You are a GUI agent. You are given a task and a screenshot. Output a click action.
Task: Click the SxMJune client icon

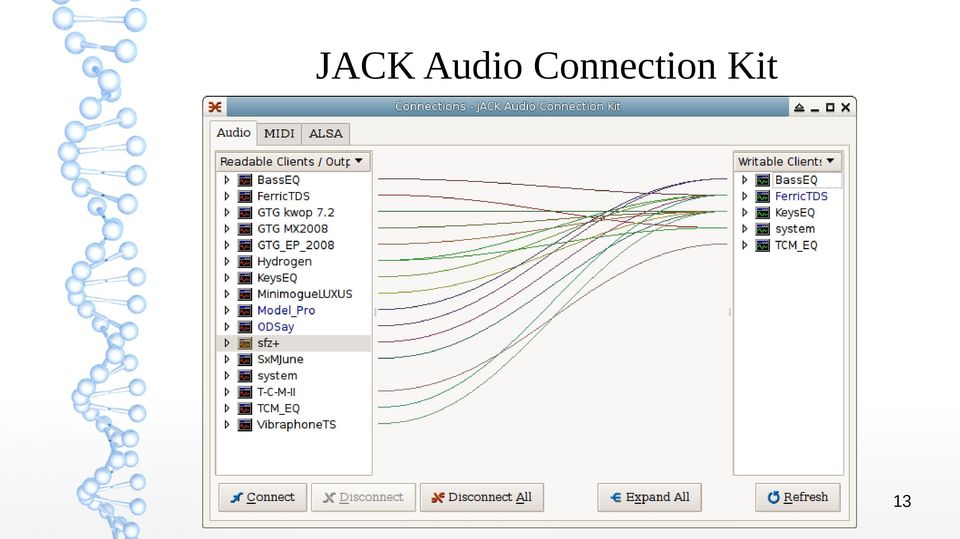(x=245, y=360)
